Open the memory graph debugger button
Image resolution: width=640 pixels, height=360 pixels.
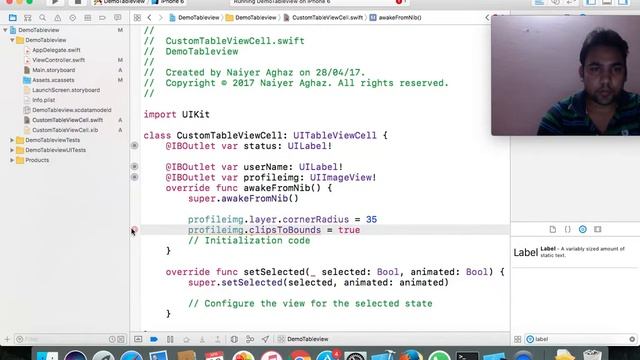(x=250, y=339)
